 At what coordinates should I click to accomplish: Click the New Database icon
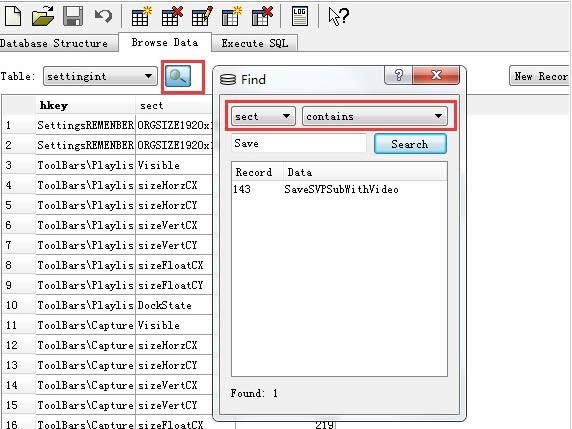[x=13, y=16]
